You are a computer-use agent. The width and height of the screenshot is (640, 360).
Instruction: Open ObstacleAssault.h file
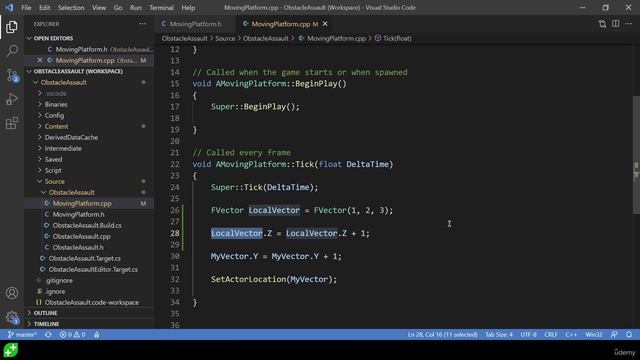[90, 248]
